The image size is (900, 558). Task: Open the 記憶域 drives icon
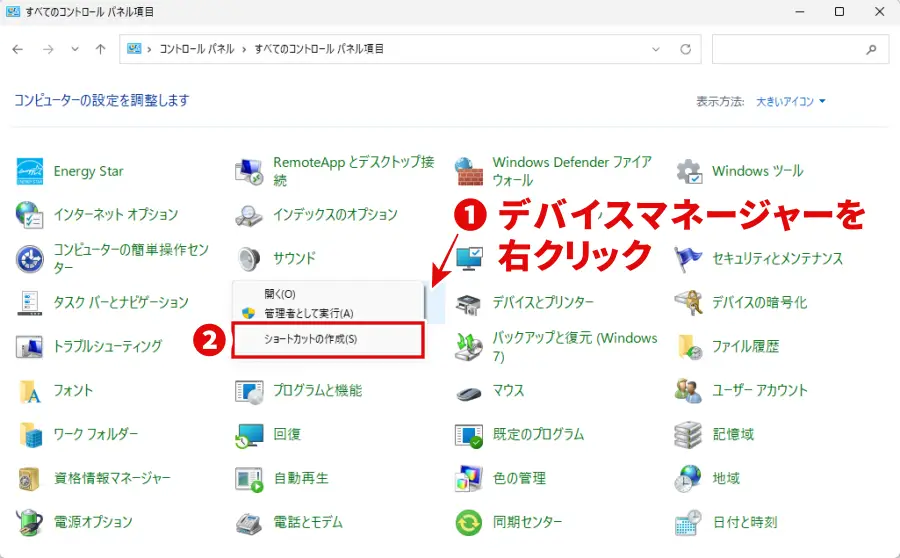point(688,434)
